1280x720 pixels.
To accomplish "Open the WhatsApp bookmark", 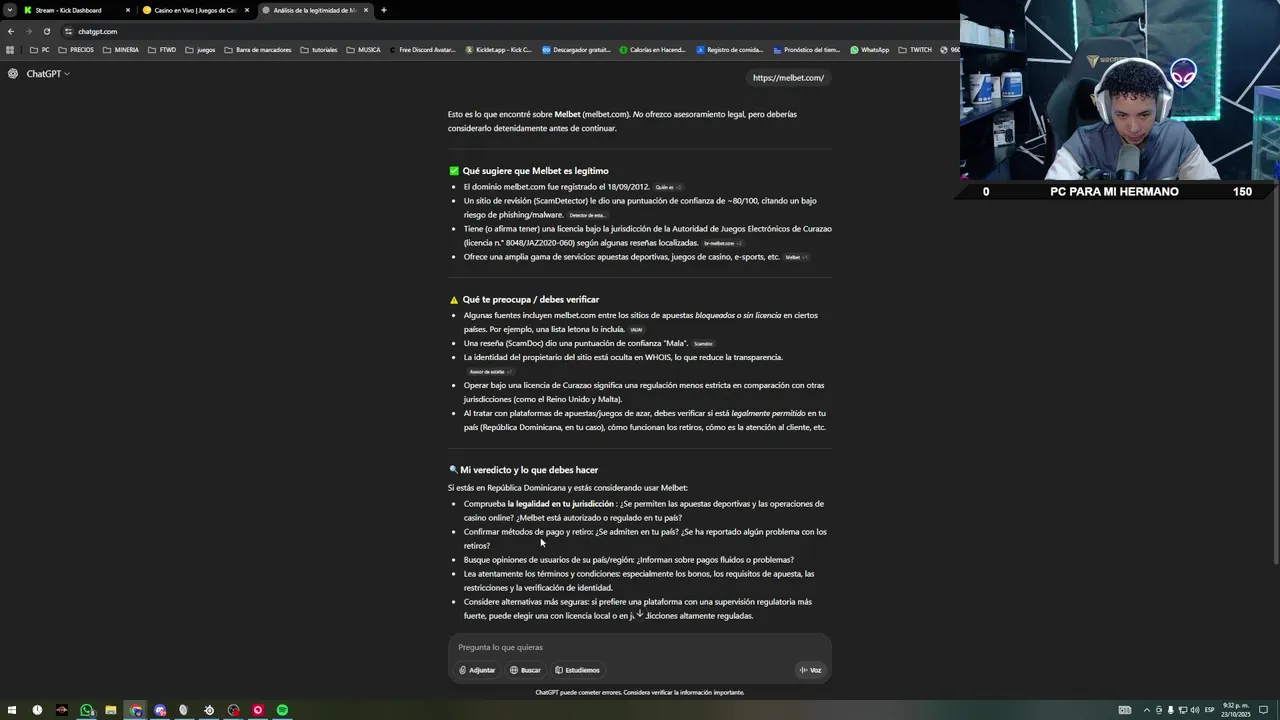I will tap(870, 50).
